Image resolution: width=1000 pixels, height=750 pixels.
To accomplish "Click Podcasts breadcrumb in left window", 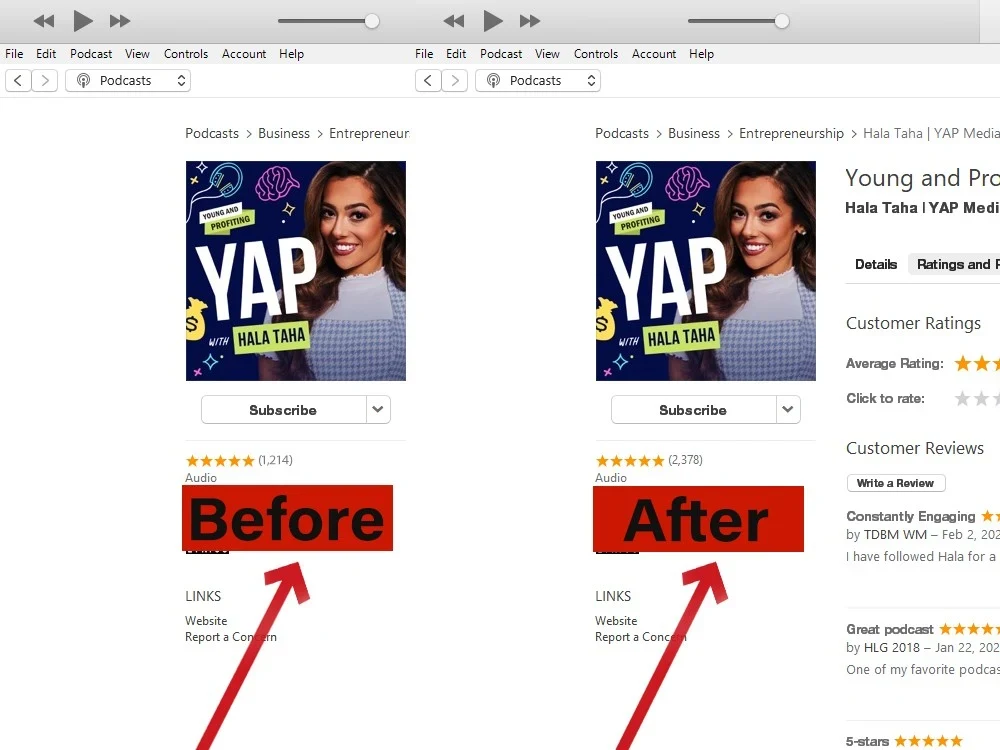I will (x=212, y=133).
